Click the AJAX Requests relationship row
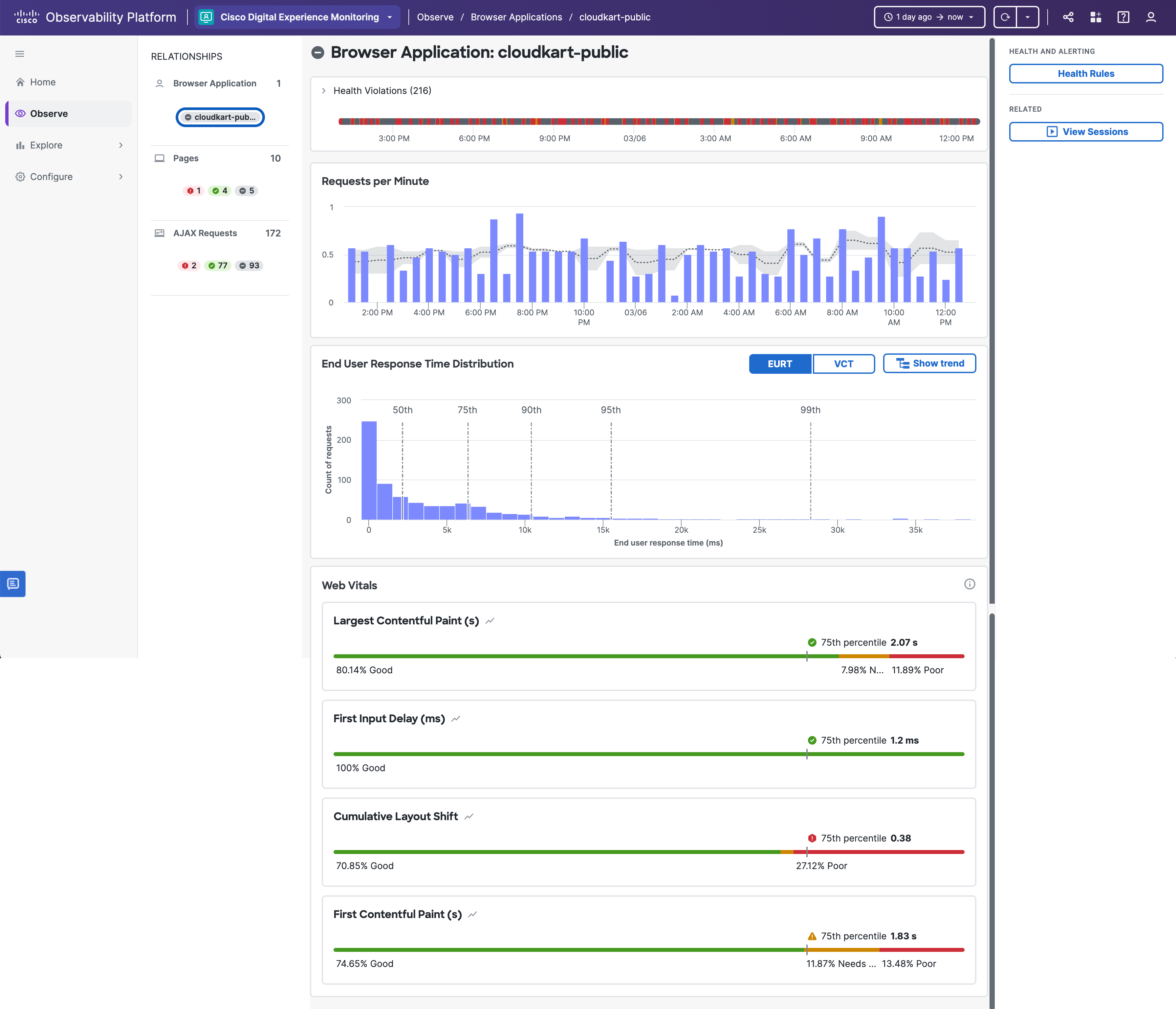Viewport: 1176px width, 1009px height. 220,234
